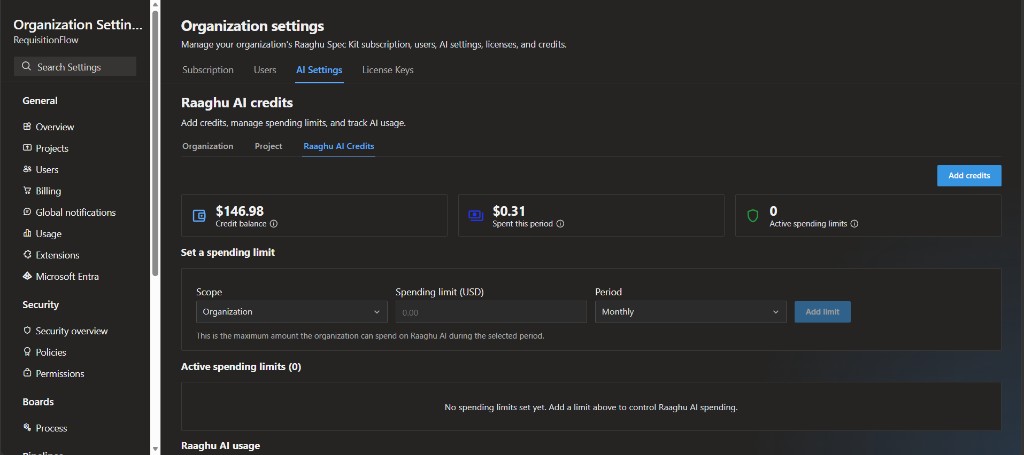
Task: Click the sidebar vertical scrollbar
Action: (155, 144)
